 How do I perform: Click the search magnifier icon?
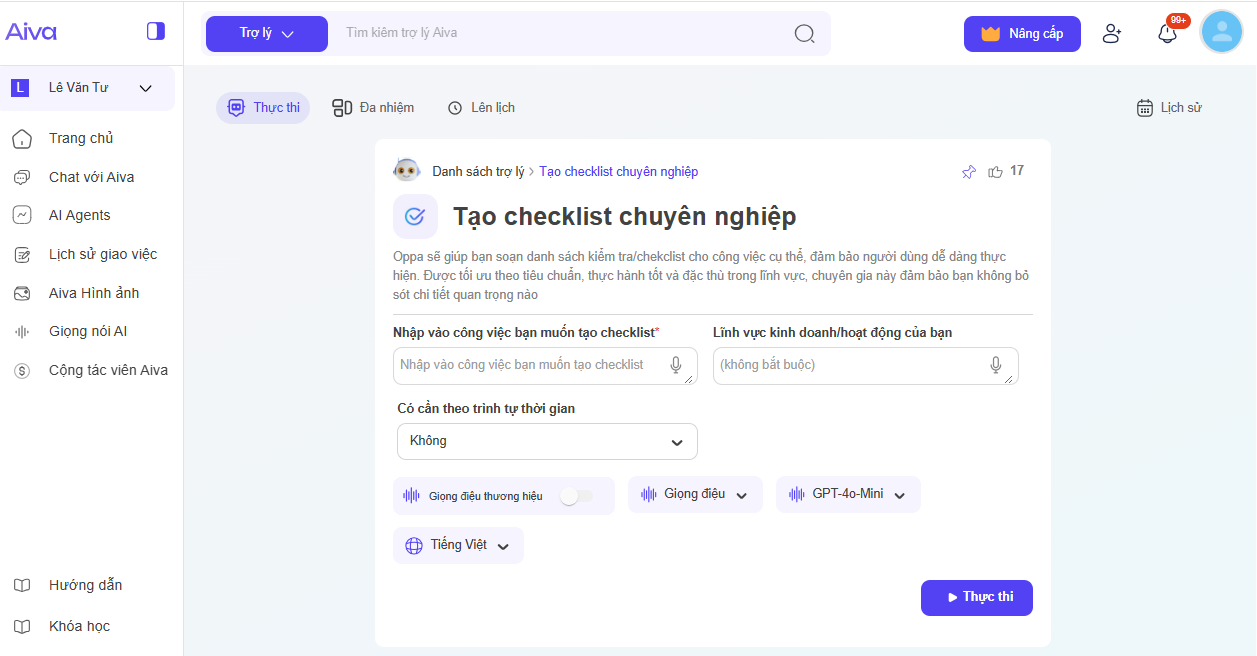[804, 33]
